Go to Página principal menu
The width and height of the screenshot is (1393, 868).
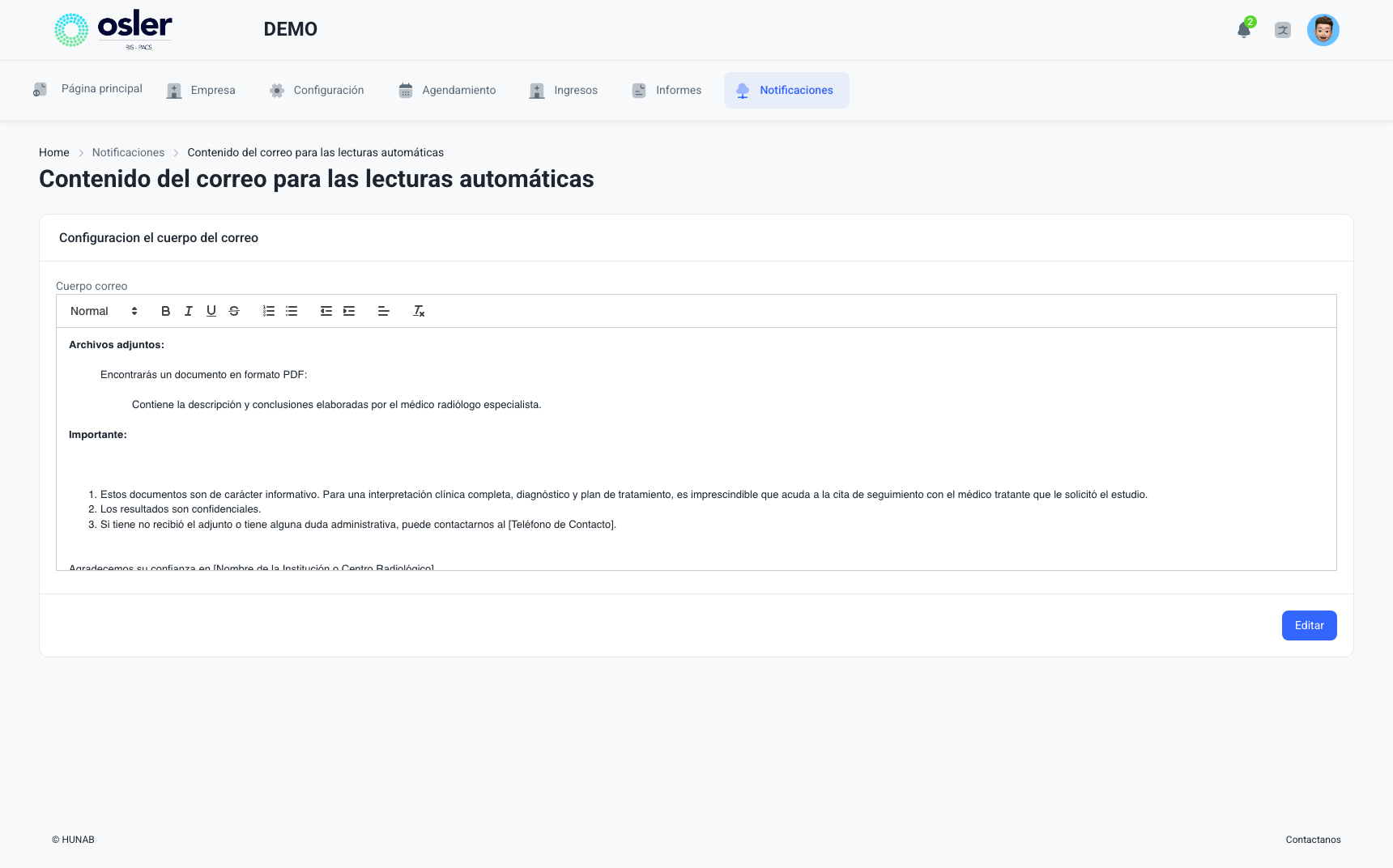(x=87, y=89)
